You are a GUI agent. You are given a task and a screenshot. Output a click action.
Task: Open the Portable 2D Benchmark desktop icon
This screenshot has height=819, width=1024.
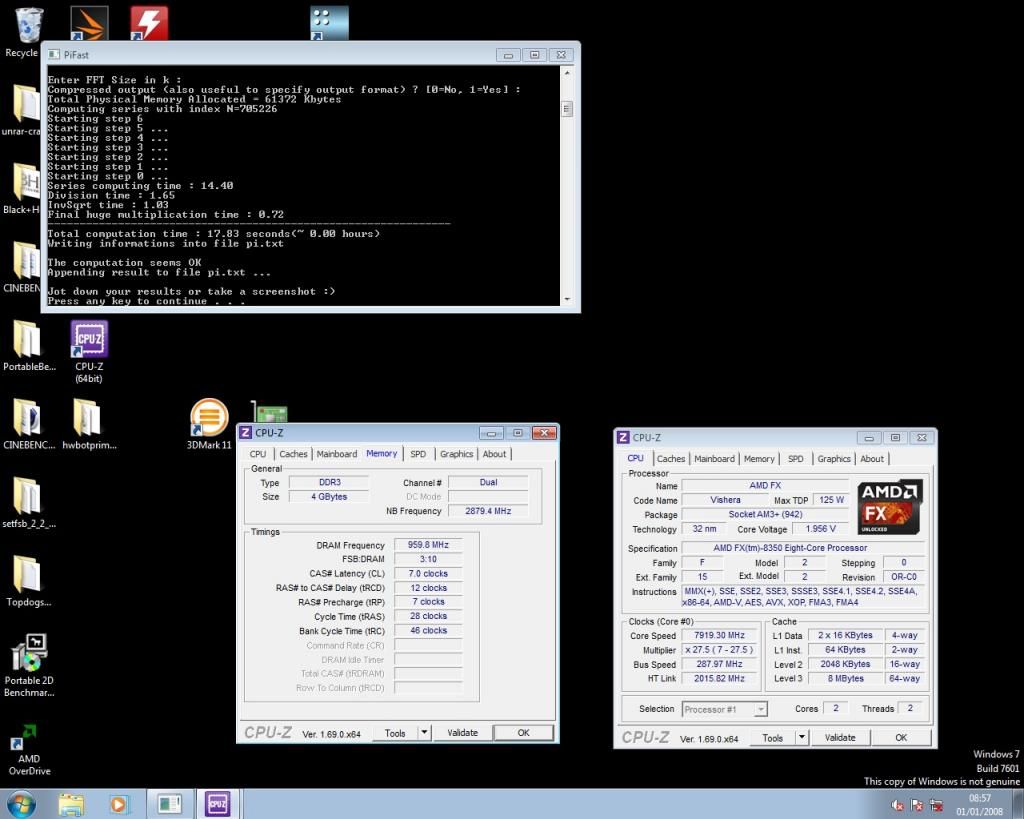coord(29,653)
